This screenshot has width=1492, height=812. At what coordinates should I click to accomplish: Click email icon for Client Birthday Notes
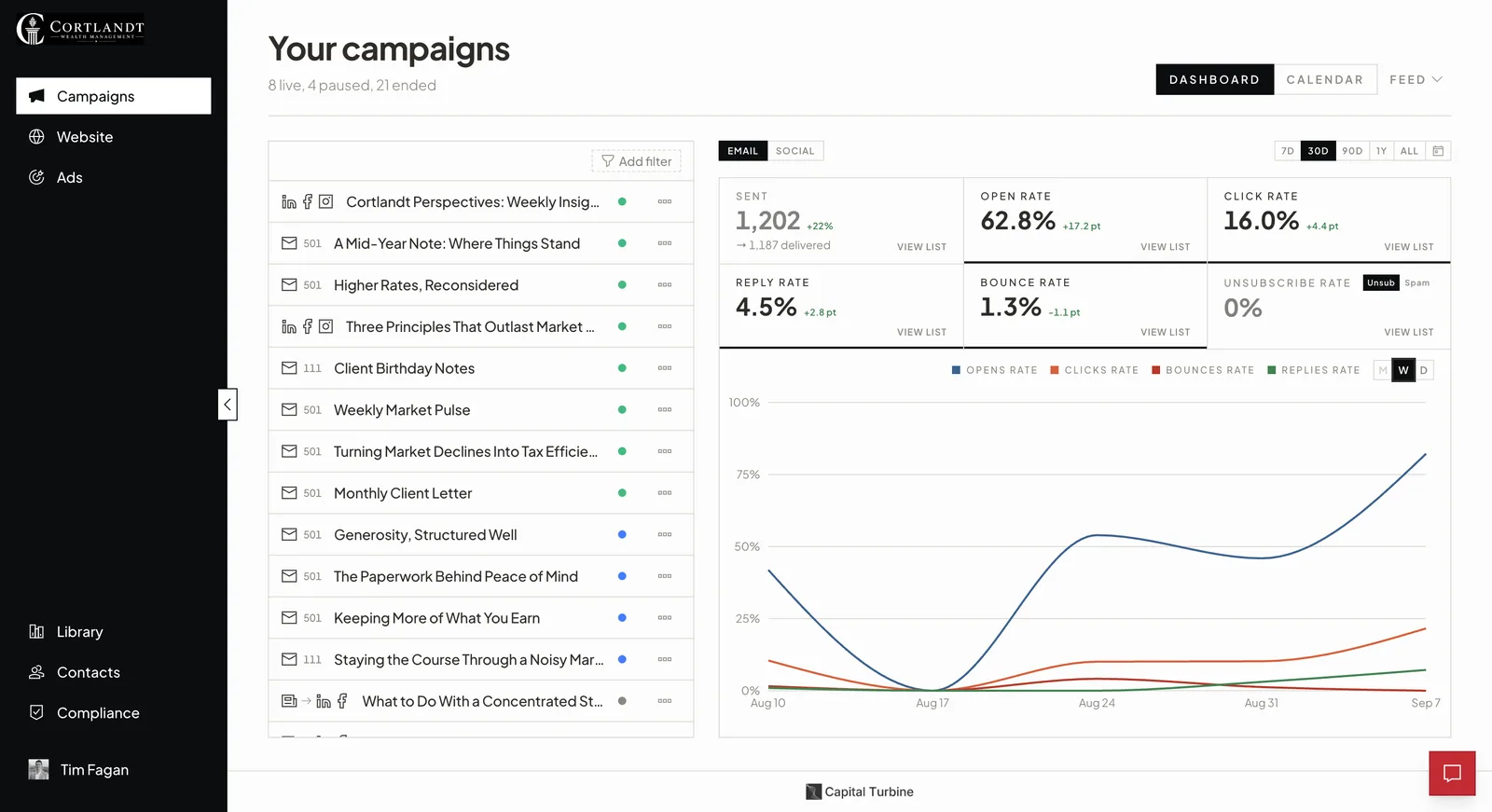[289, 368]
